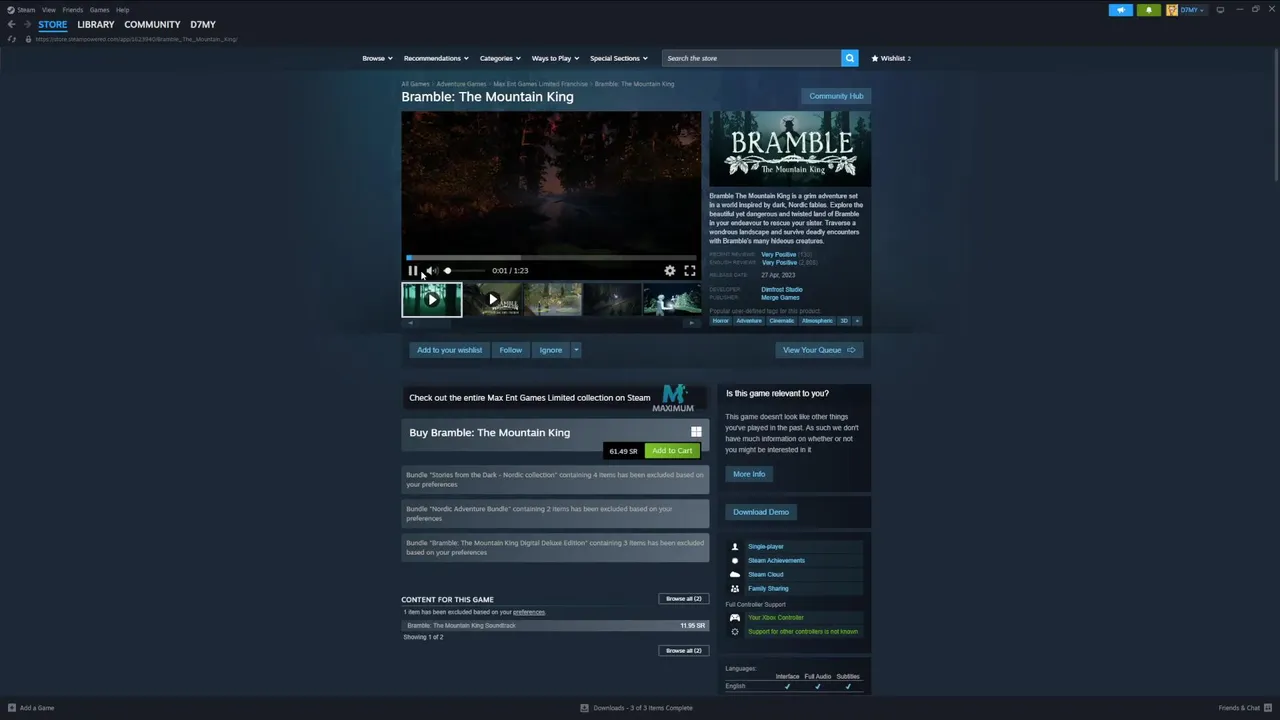Image resolution: width=1280 pixels, height=720 pixels.
Task: Open the Browse dropdown menu
Action: 377,58
